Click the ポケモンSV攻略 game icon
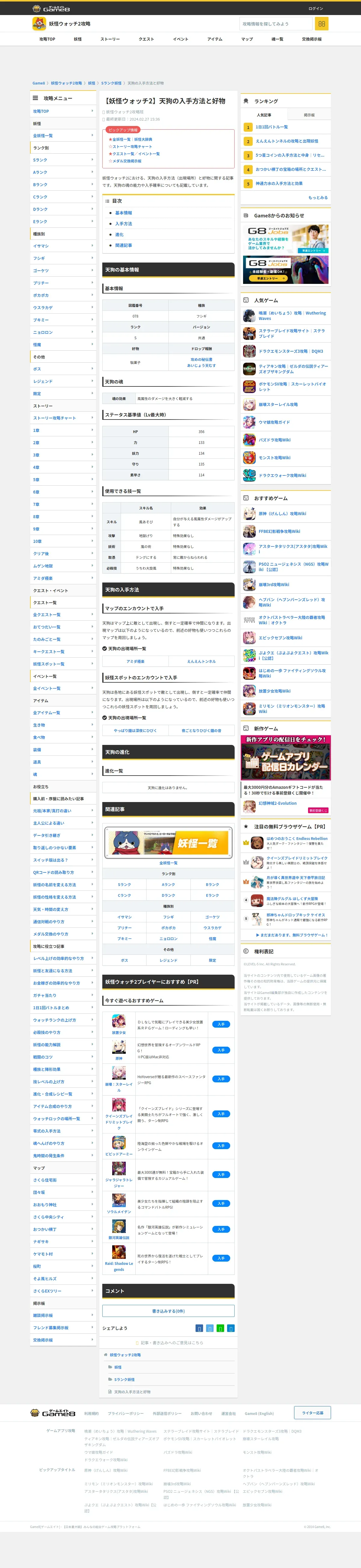The image size is (361, 1568). 249,386
